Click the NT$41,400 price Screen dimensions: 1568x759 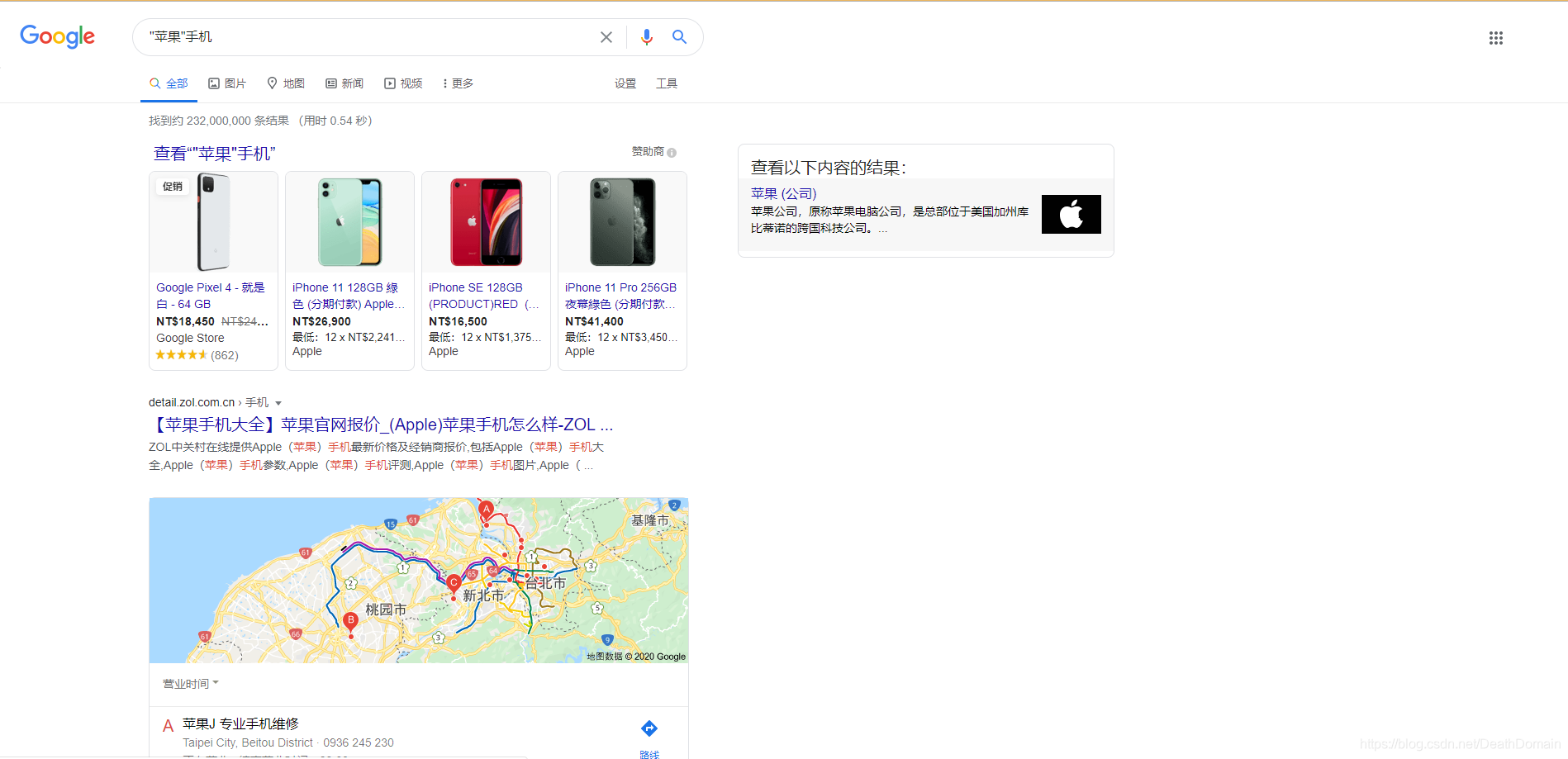click(x=594, y=321)
